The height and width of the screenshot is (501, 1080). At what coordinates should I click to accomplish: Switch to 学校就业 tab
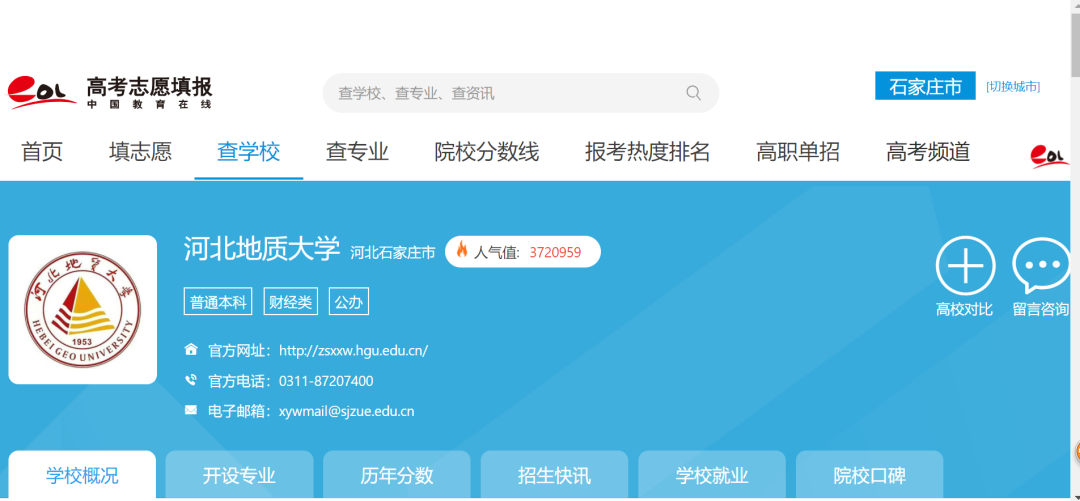[x=712, y=475]
